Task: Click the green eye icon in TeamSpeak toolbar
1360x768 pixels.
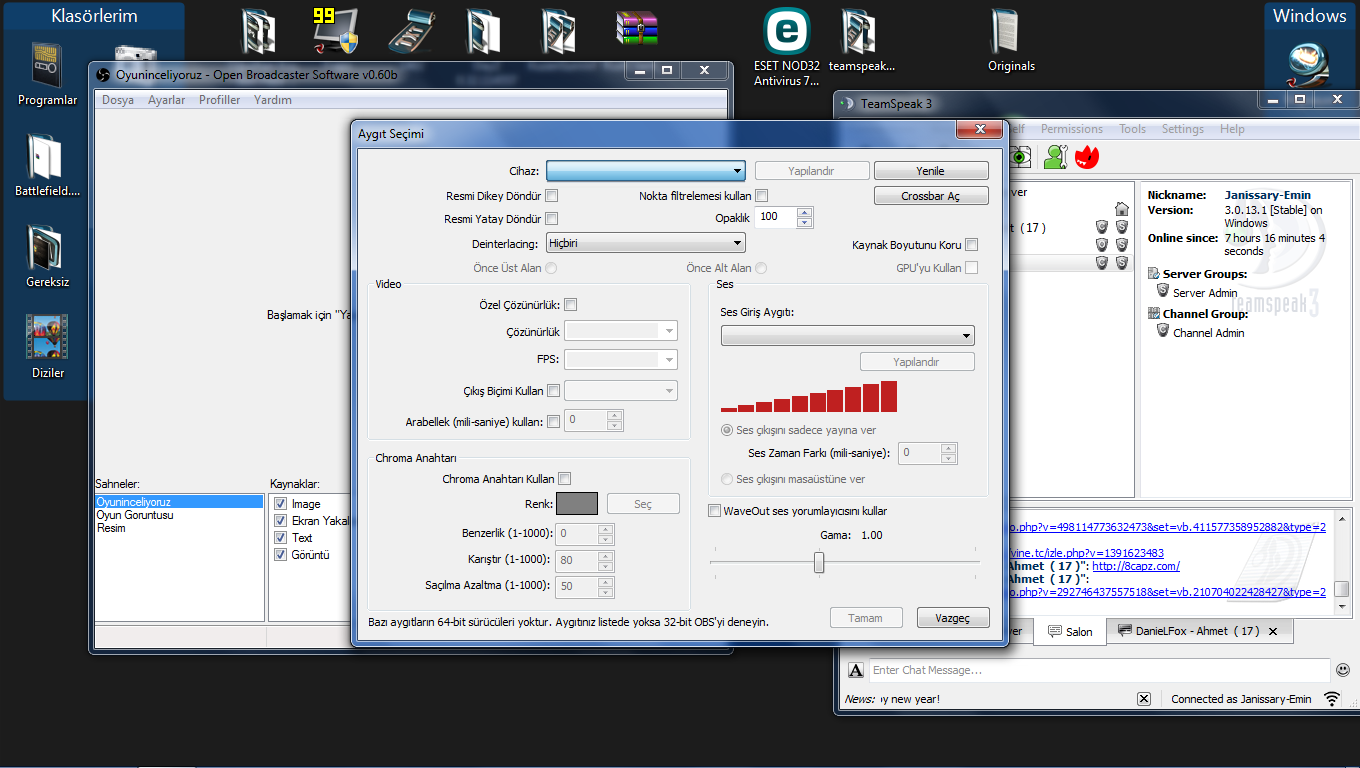Action: coord(1020,156)
